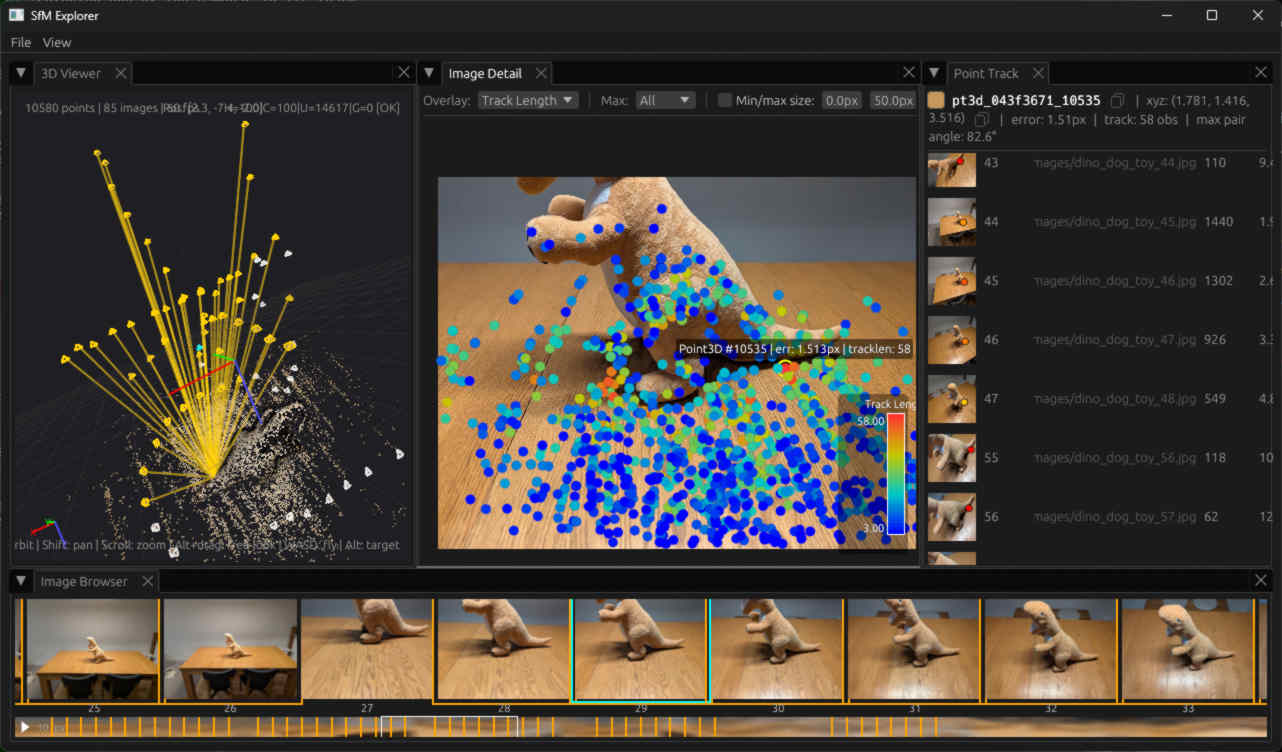The width and height of the screenshot is (1282, 752).
Task: Select image thumbnail 27 in Image Browser
Action: tap(367, 649)
